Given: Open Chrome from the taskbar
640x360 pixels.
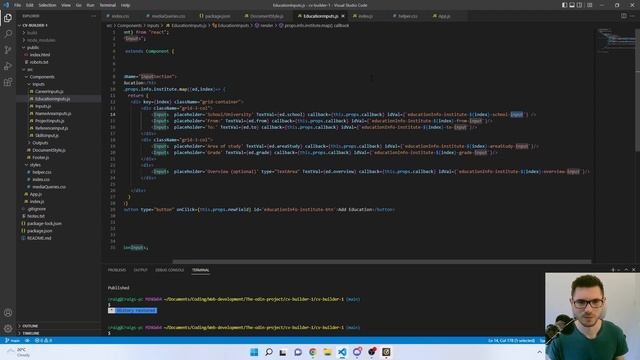Looking at the screenshot, I should point(313,352).
